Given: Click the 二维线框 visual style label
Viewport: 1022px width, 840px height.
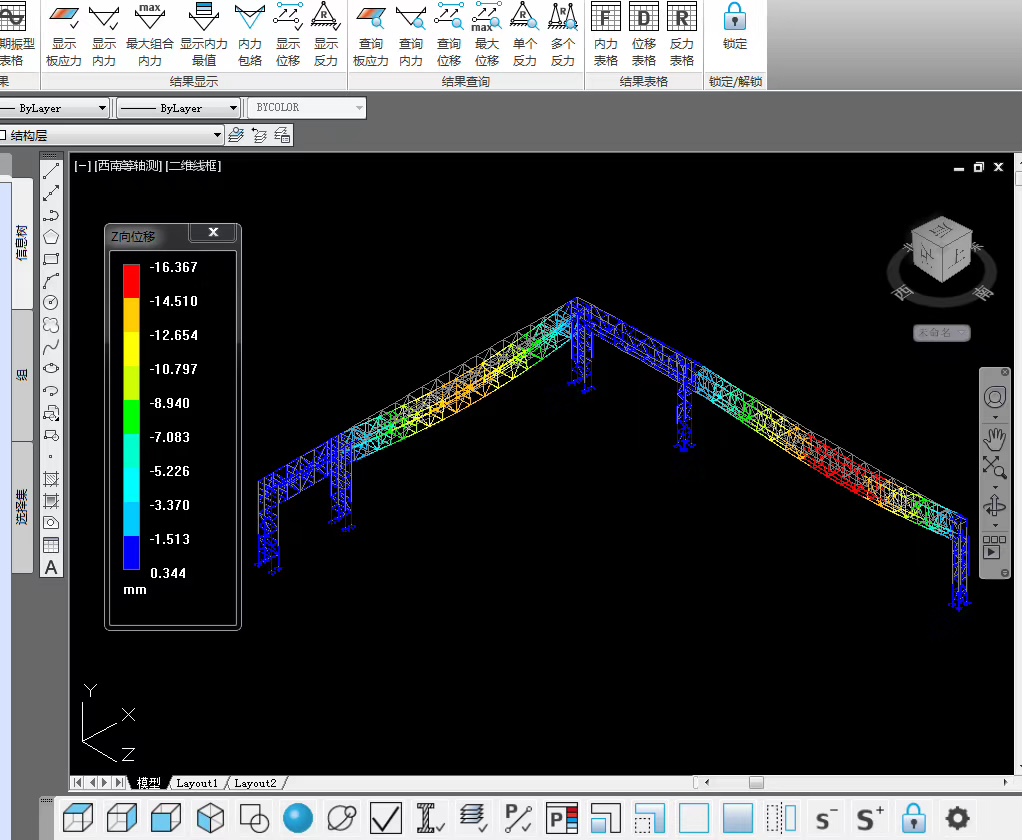Looking at the screenshot, I should tap(193, 166).
